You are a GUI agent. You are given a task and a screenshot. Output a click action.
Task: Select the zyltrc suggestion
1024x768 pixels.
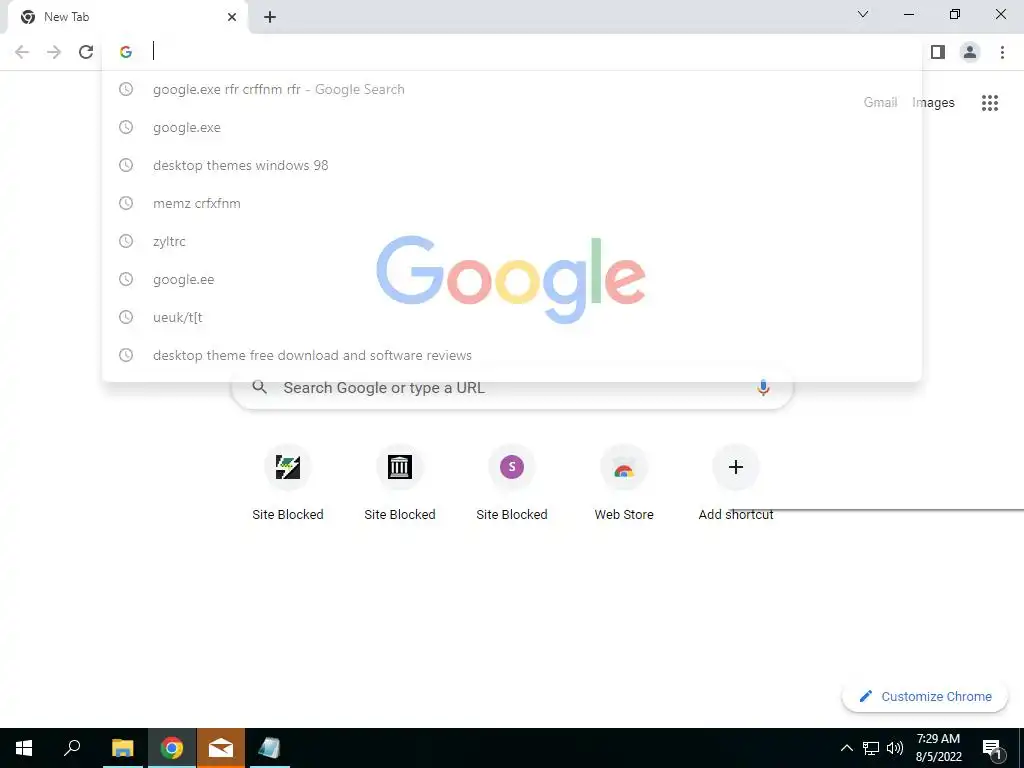512,241
